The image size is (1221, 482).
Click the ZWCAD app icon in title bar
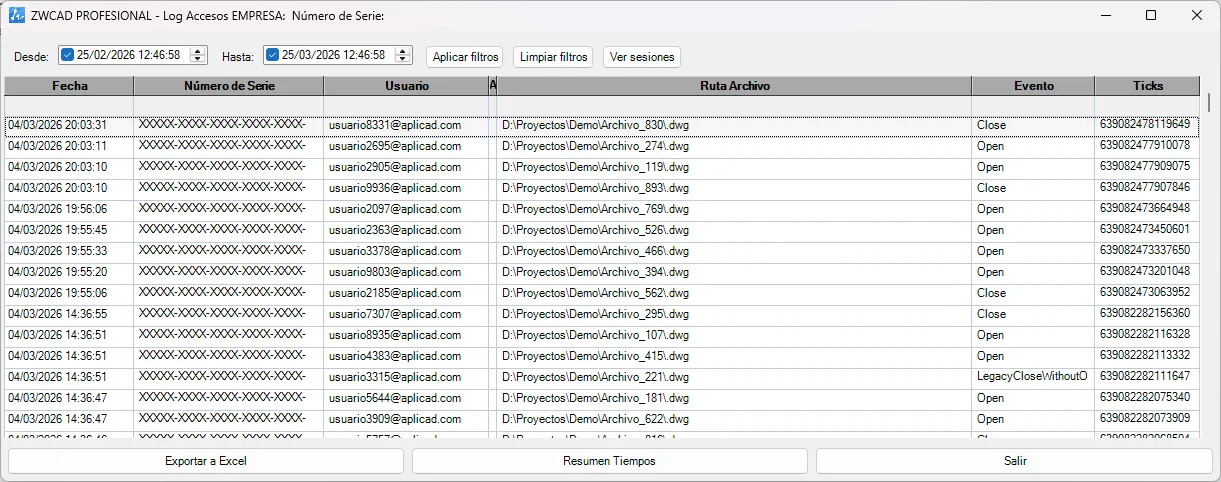pyautogui.click(x=17, y=15)
